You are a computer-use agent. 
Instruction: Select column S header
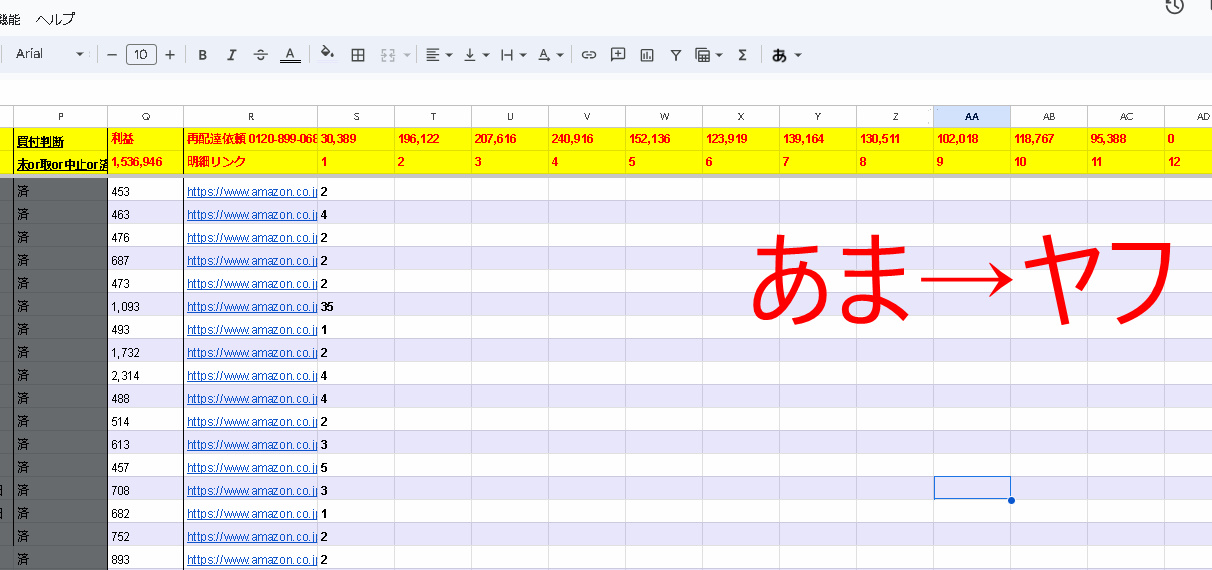(x=356, y=116)
